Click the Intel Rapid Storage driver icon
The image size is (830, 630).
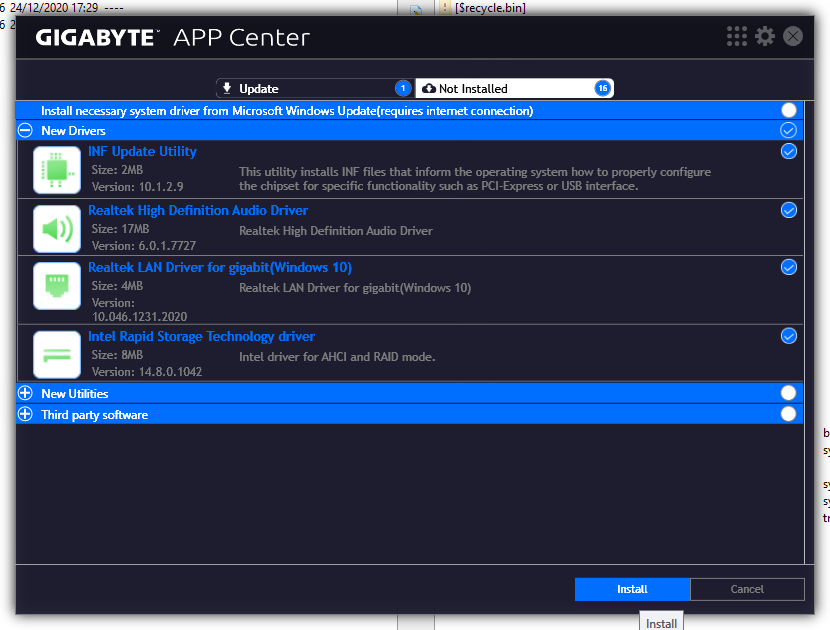coord(56,354)
